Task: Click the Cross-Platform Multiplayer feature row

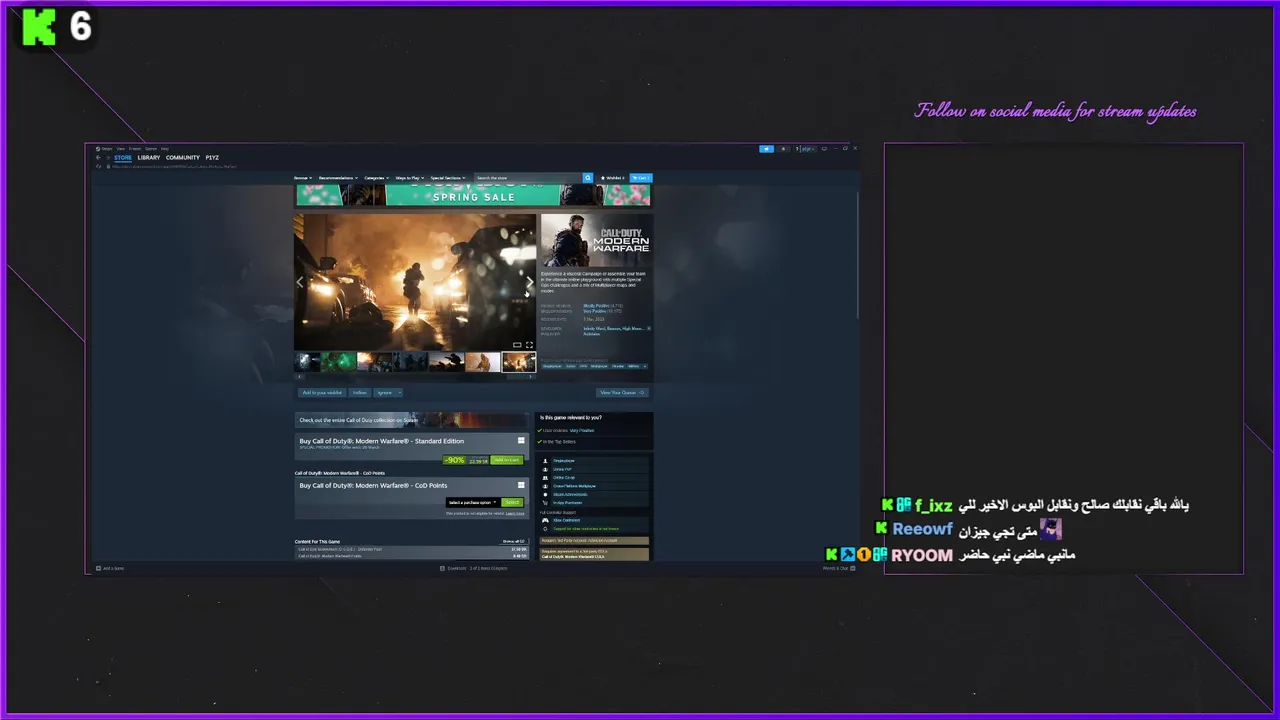Action: pyautogui.click(x=594, y=486)
